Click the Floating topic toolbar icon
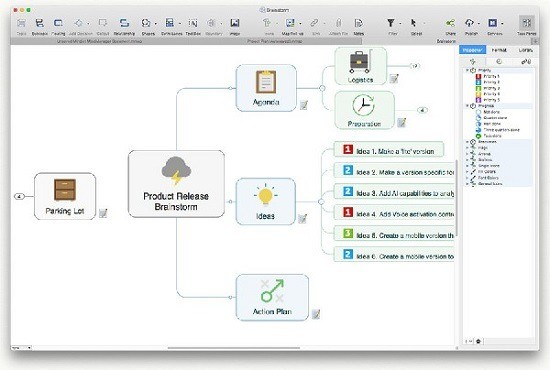Image resolution: width=550 pixels, height=370 pixels. click(x=58, y=26)
